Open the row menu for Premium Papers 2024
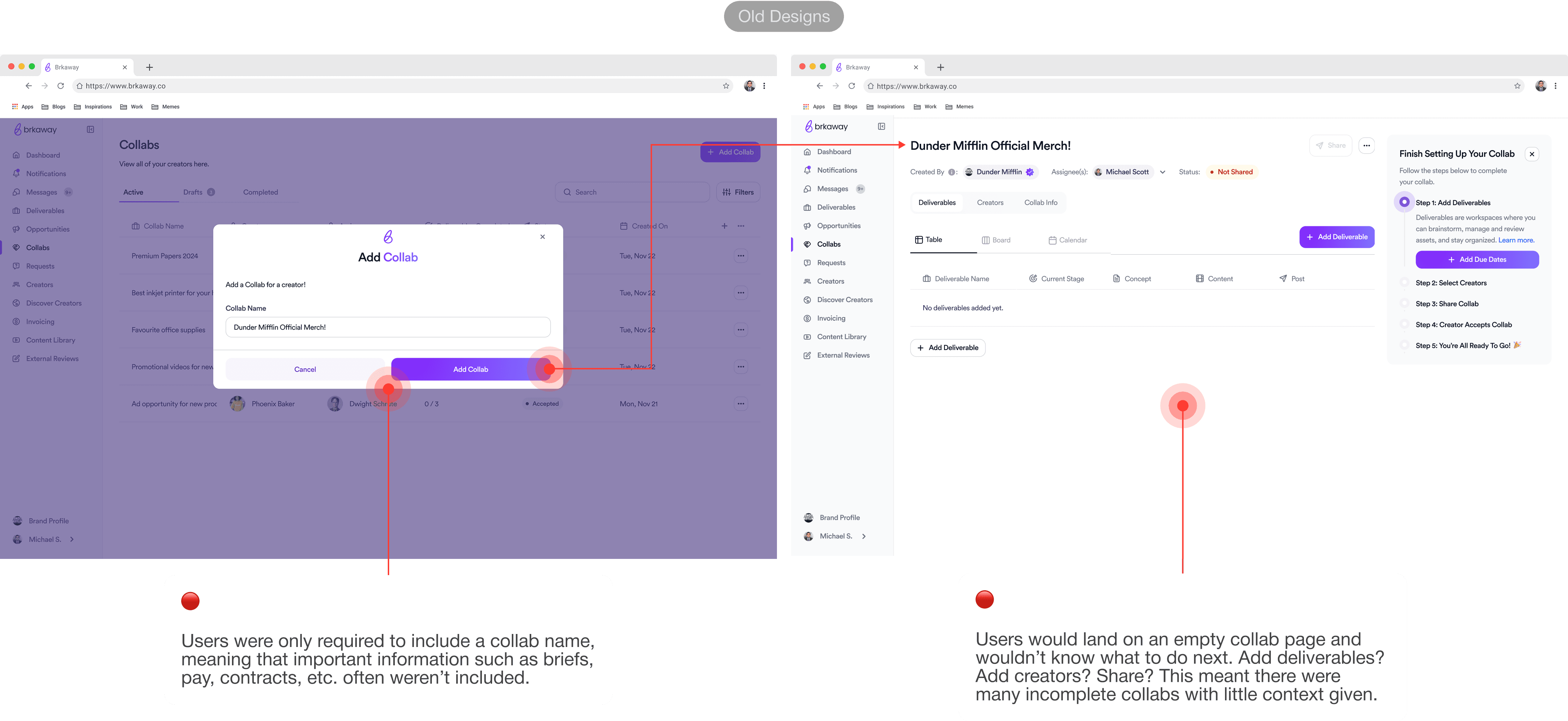 (741, 255)
